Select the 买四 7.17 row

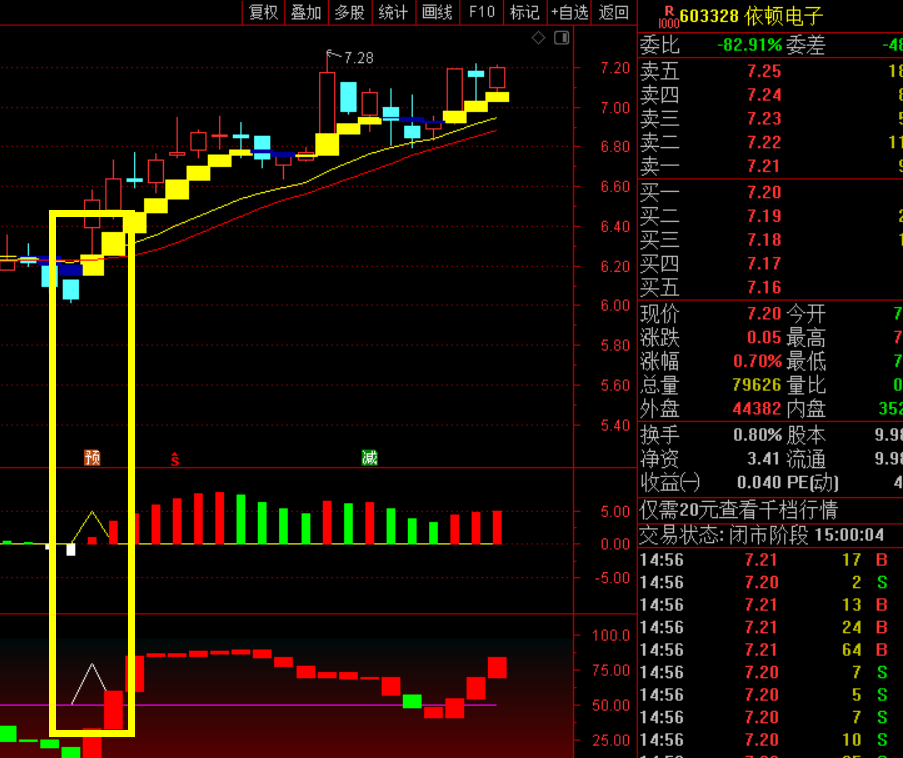pos(771,263)
